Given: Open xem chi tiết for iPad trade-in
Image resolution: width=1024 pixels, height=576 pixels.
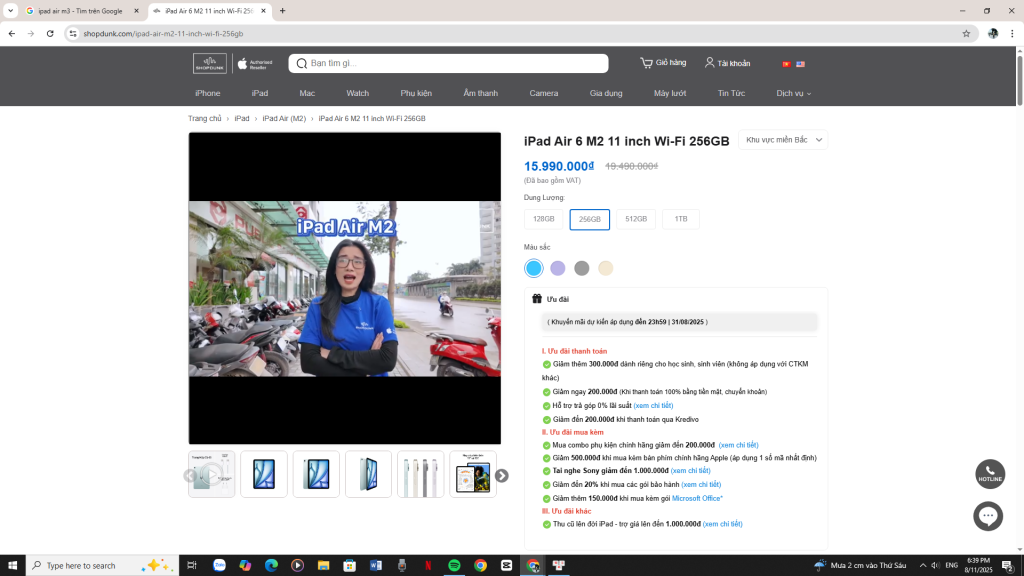Looking at the screenshot, I should coord(722,524).
